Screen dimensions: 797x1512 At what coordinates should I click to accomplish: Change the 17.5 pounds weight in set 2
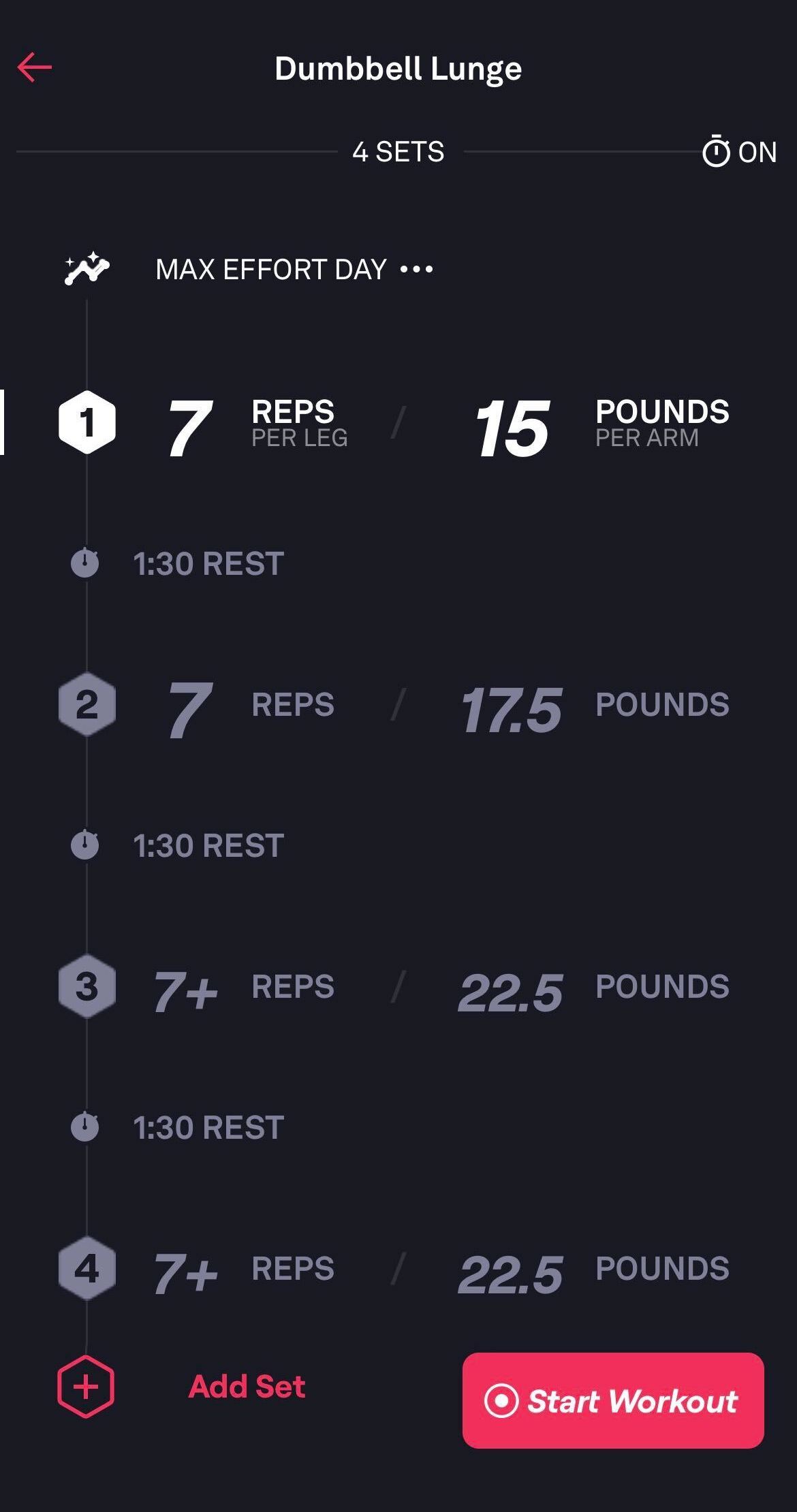point(511,710)
